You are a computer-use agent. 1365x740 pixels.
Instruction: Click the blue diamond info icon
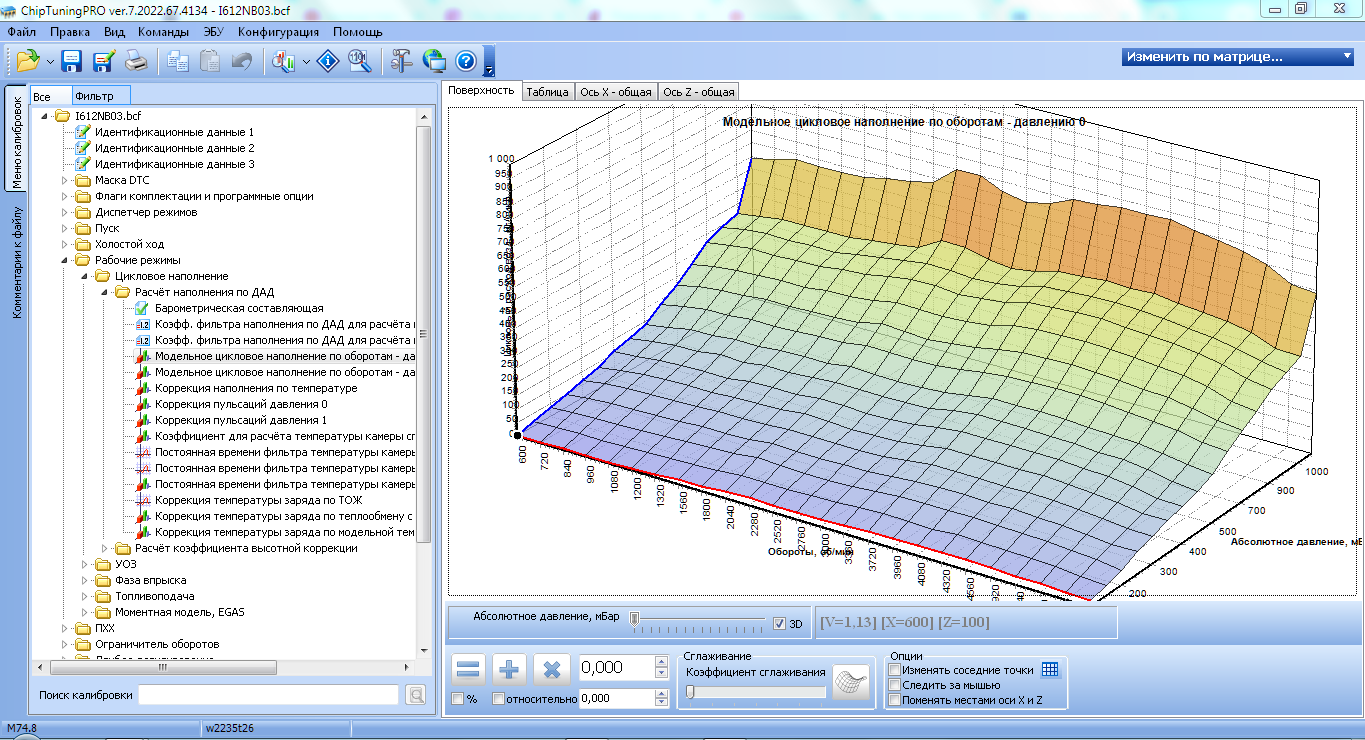pyautogui.click(x=328, y=62)
